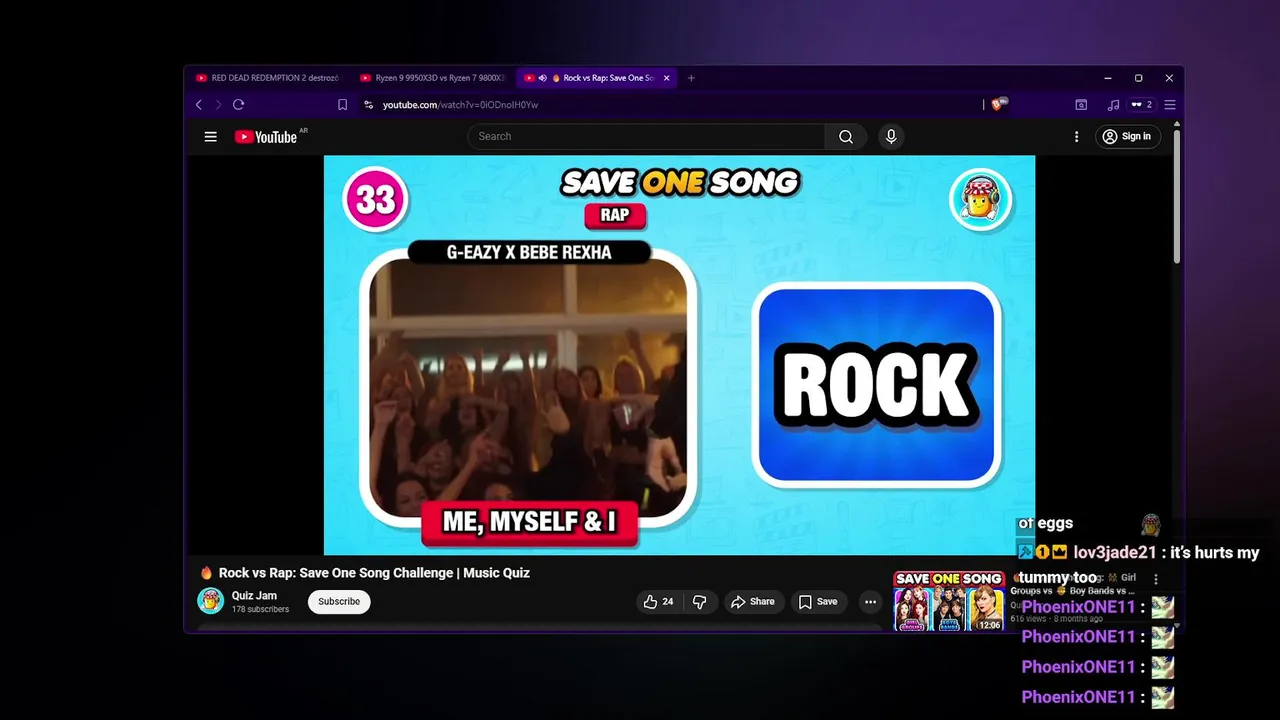Viewport: 1280px width, 720px height.
Task: Go forward in browser history
Action: pyautogui.click(x=218, y=105)
